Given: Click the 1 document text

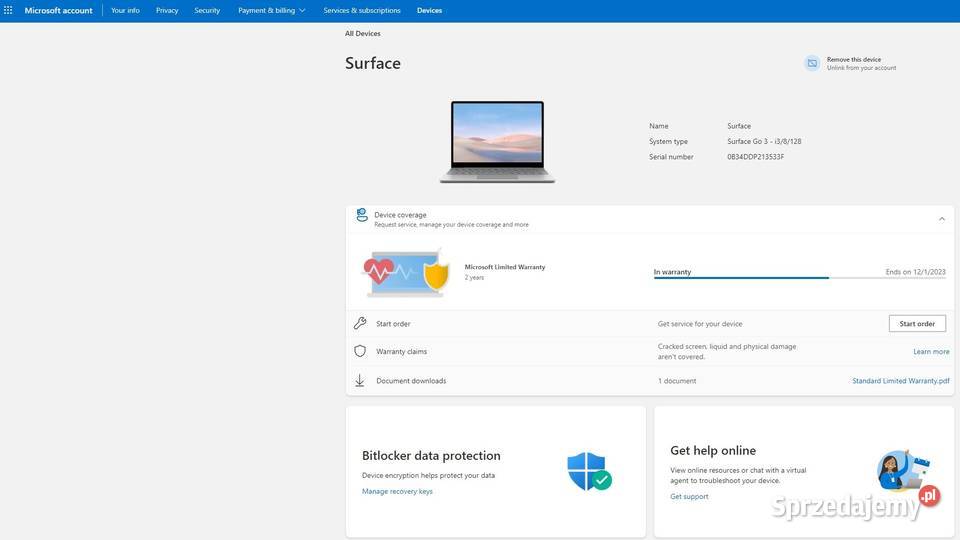Looking at the screenshot, I should (x=677, y=381).
